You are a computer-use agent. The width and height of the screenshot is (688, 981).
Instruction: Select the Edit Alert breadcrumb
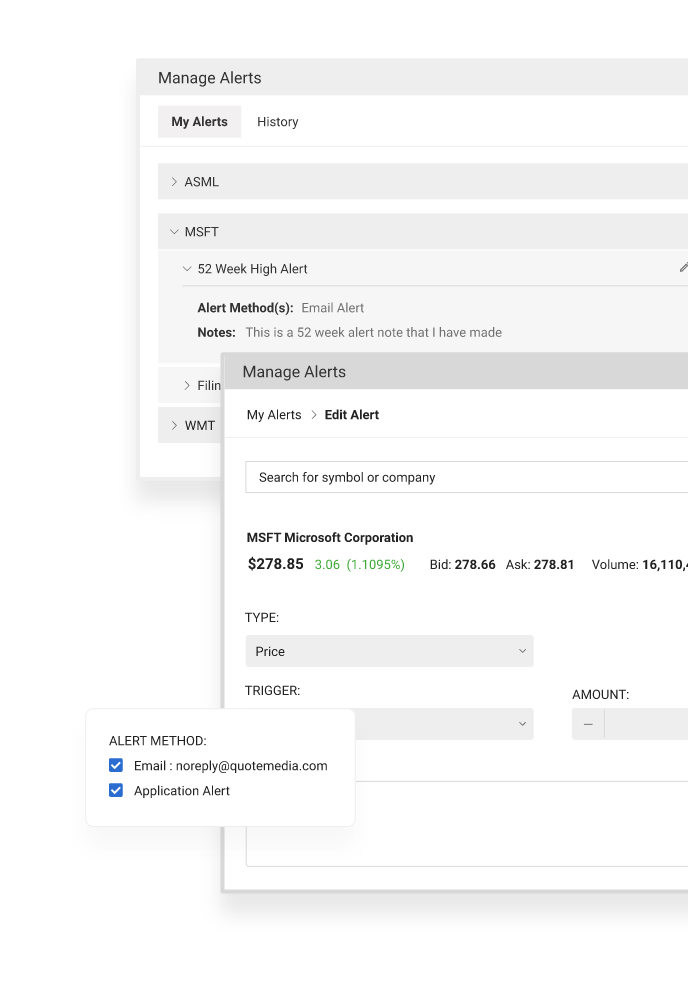point(351,415)
